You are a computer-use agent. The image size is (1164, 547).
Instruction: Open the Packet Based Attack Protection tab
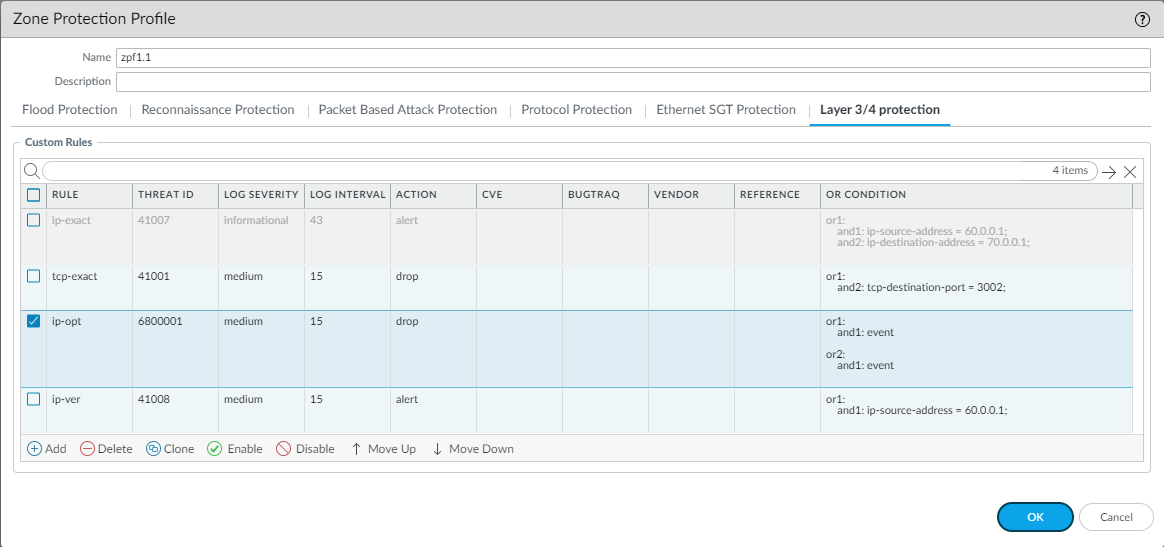[407, 110]
